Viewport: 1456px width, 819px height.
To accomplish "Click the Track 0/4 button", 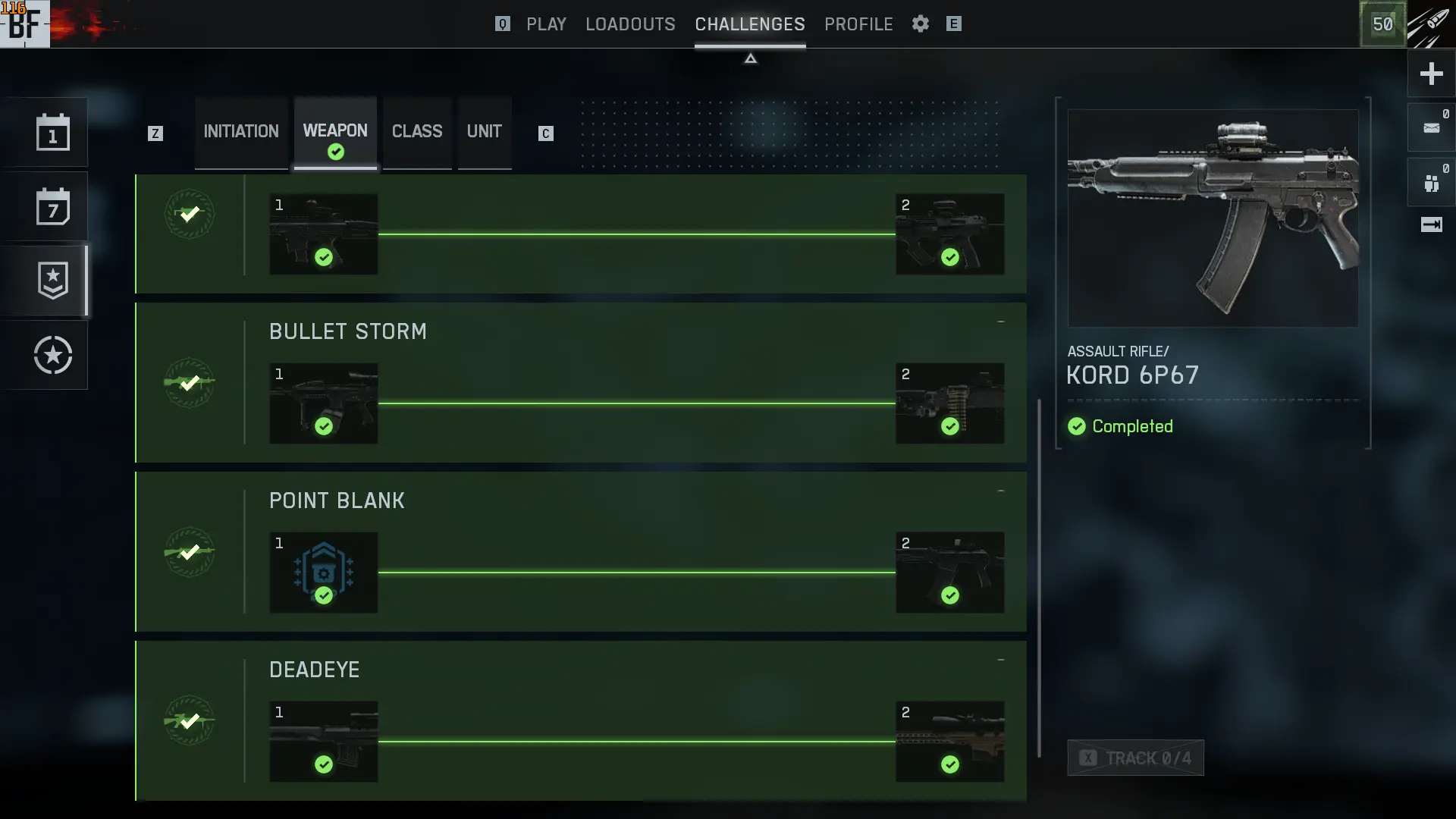I will (1135, 758).
